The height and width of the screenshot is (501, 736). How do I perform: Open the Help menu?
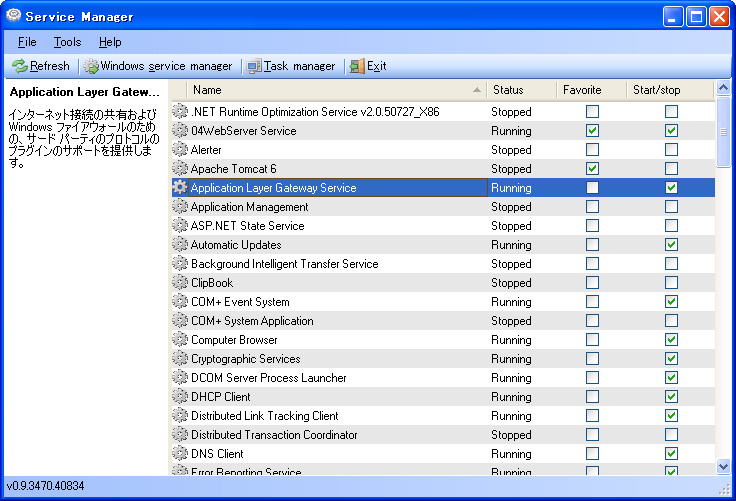(x=110, y=42)
